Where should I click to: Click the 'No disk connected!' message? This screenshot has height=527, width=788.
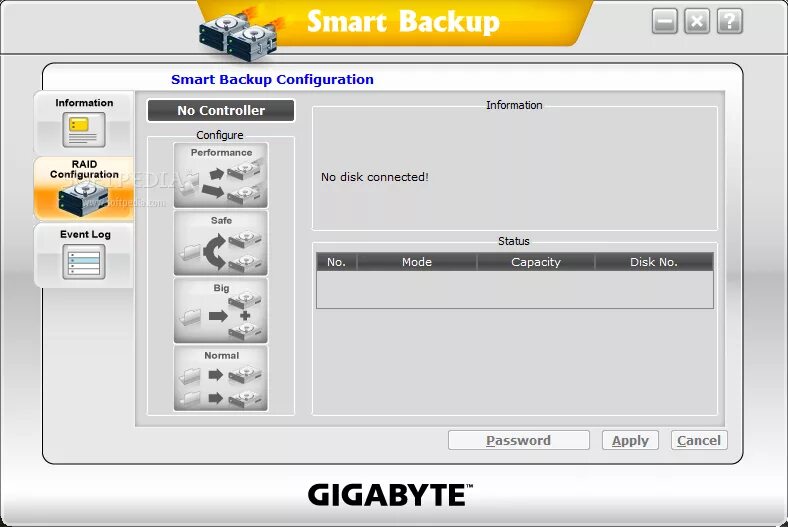[375, 177]
